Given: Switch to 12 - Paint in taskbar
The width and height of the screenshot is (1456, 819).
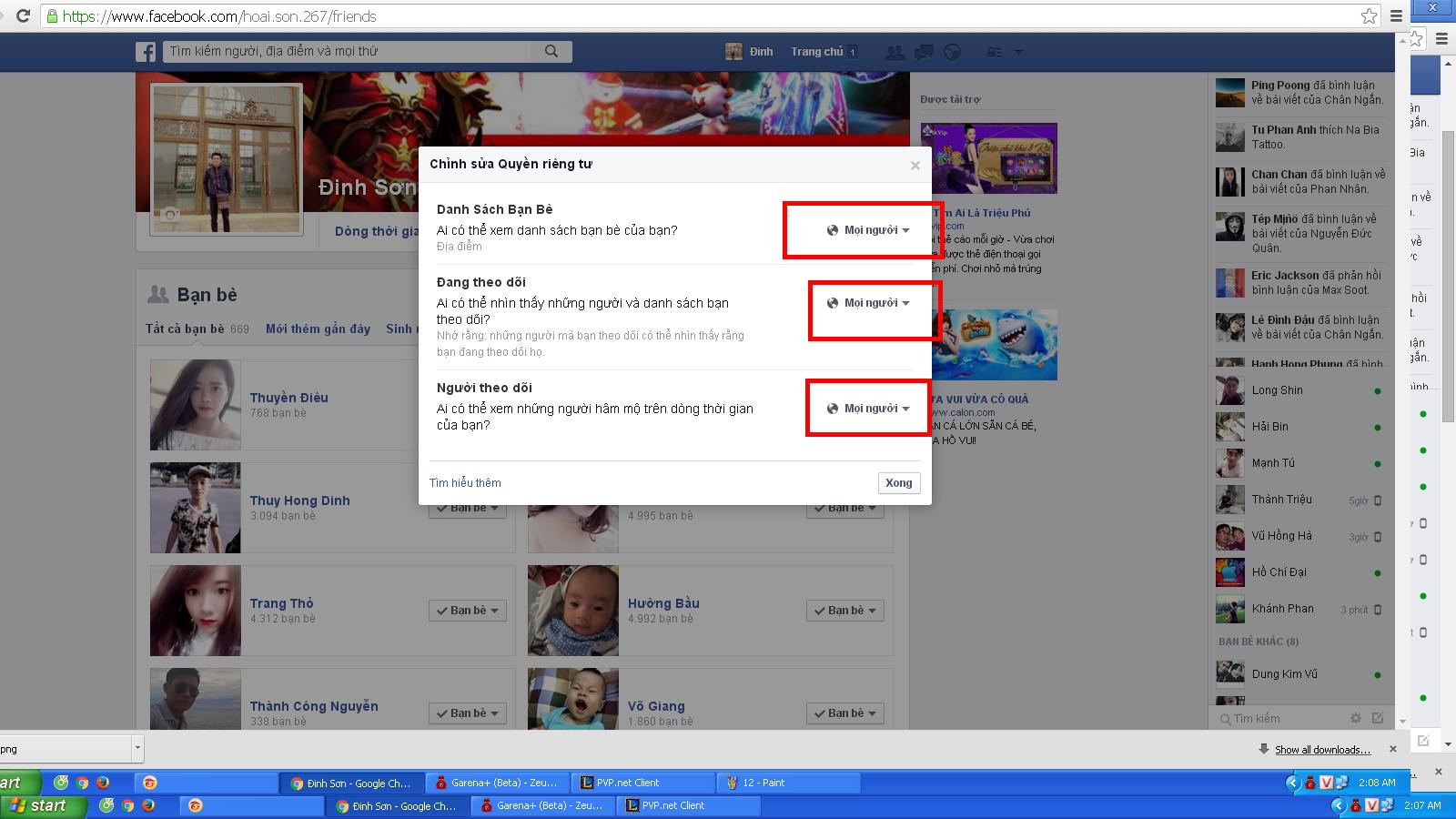Looking at the screenshot, I should [763, 783].
